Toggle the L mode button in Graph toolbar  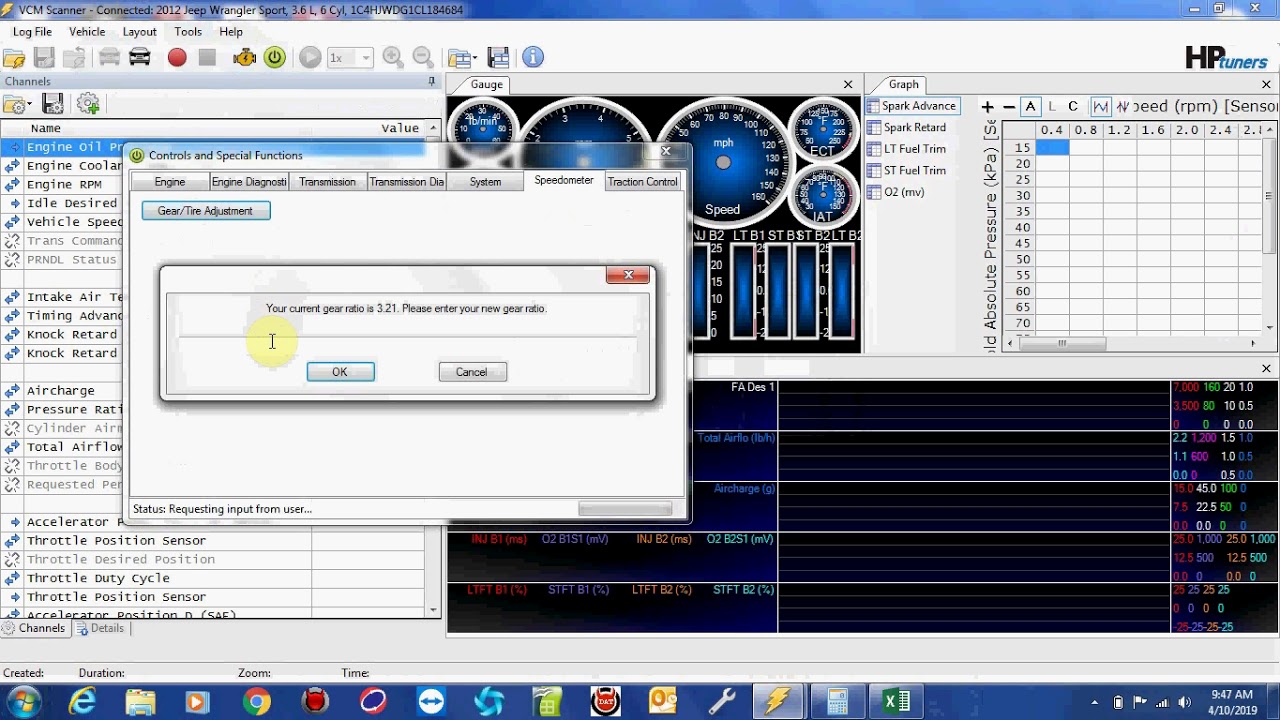(1052, 106)
